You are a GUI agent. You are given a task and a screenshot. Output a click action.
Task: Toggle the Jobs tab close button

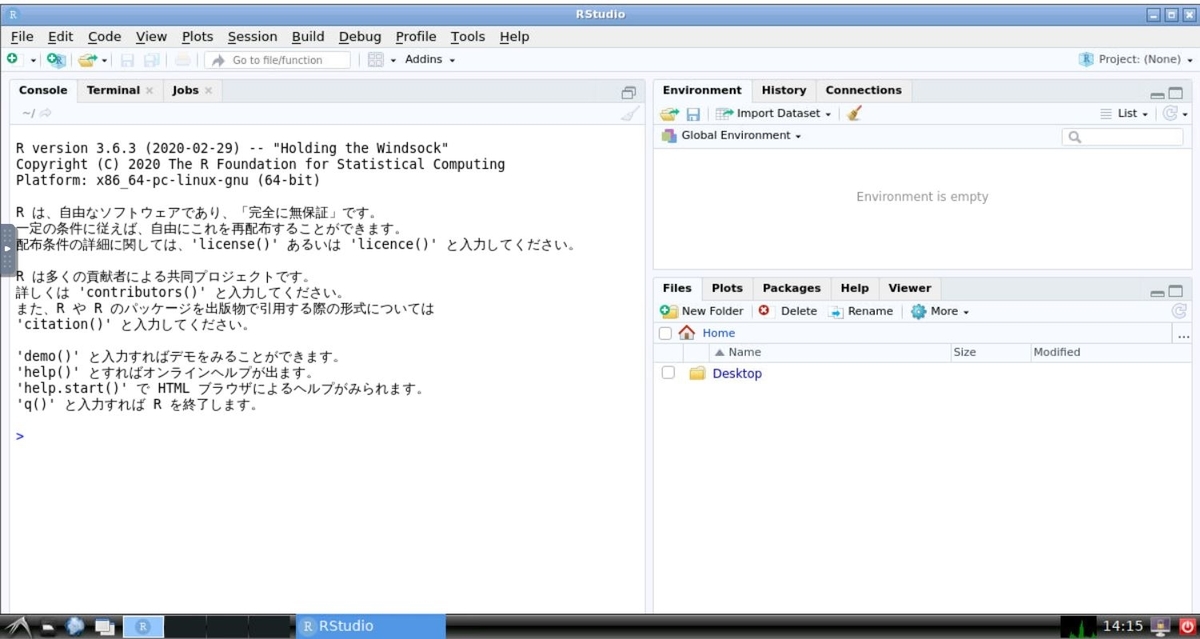tap(208, 90)
